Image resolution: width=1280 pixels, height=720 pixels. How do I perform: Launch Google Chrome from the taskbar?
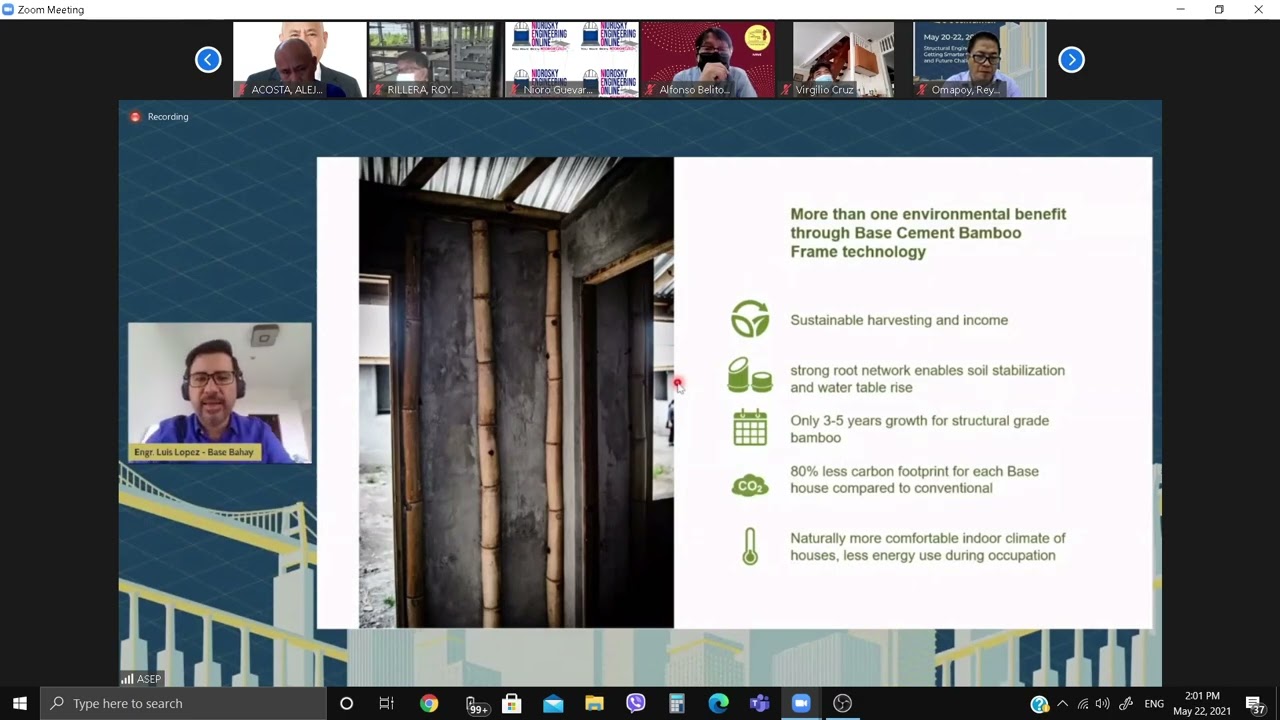[429, 703]
